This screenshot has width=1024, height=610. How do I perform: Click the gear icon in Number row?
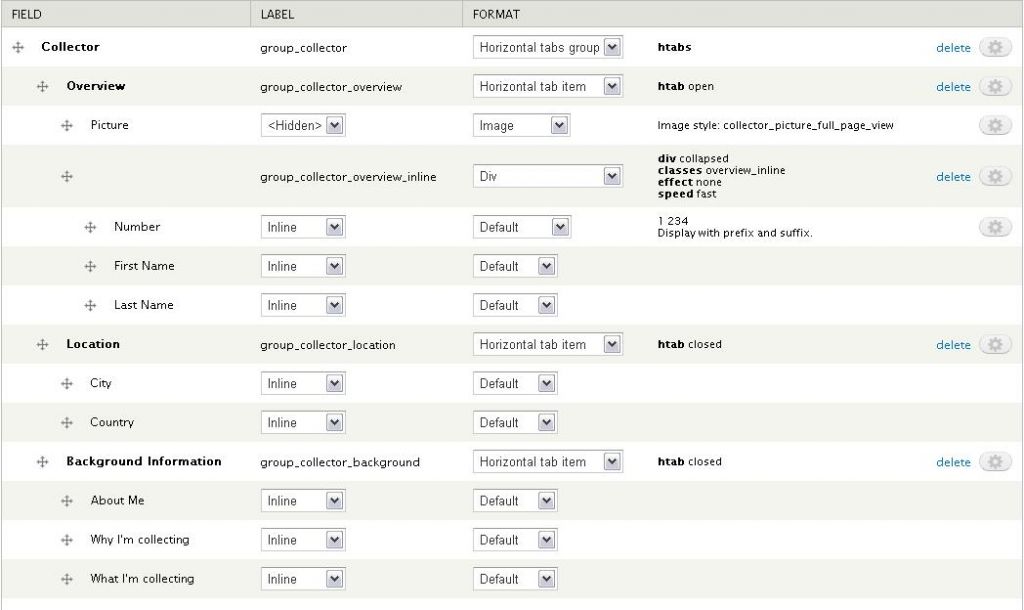click(994, 227)
